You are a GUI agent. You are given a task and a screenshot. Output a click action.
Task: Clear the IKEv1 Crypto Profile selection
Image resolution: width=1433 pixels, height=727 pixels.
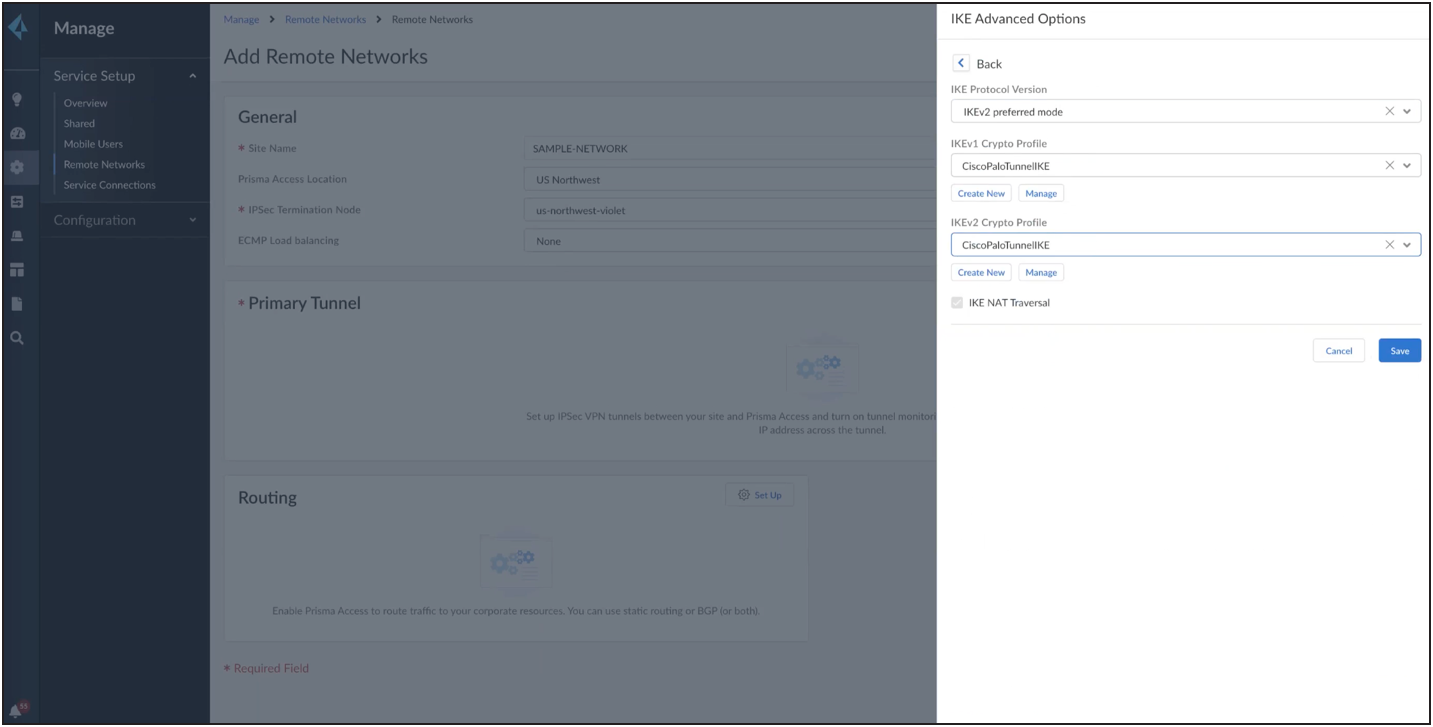point(1390,165)
